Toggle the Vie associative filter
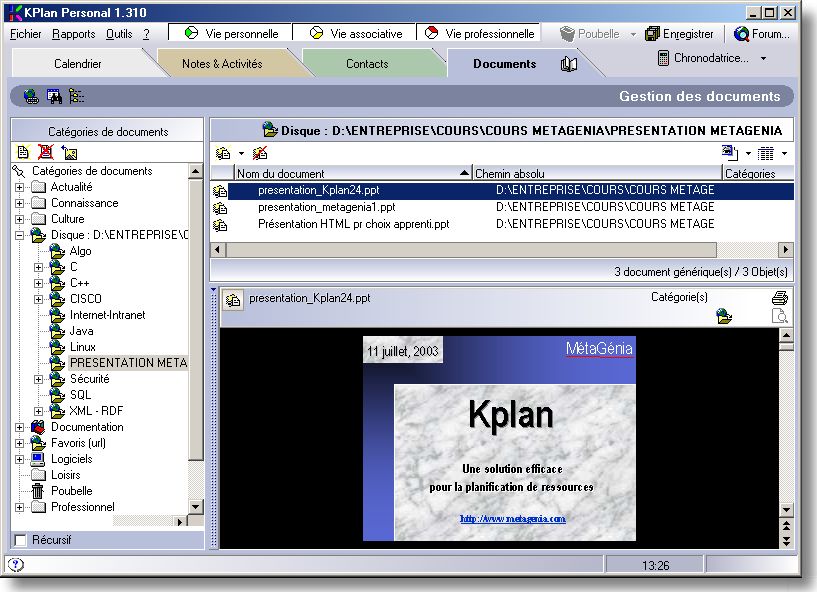Image resolution: width=817 pixels, height=592 pixels. pyautogui.click(x=355, y=33)
